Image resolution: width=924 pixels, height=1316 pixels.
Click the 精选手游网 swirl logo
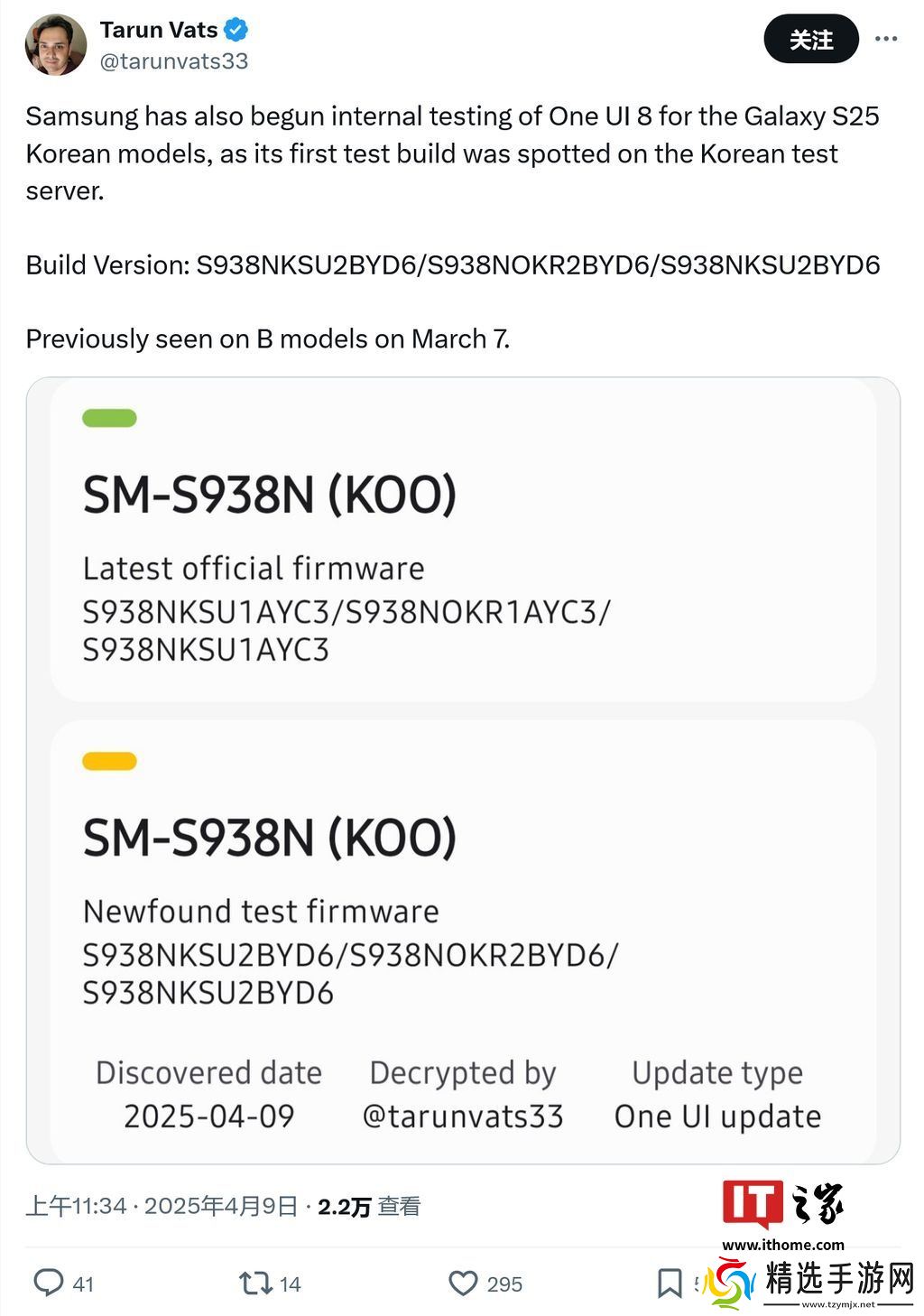click(x=729, y=1282)
